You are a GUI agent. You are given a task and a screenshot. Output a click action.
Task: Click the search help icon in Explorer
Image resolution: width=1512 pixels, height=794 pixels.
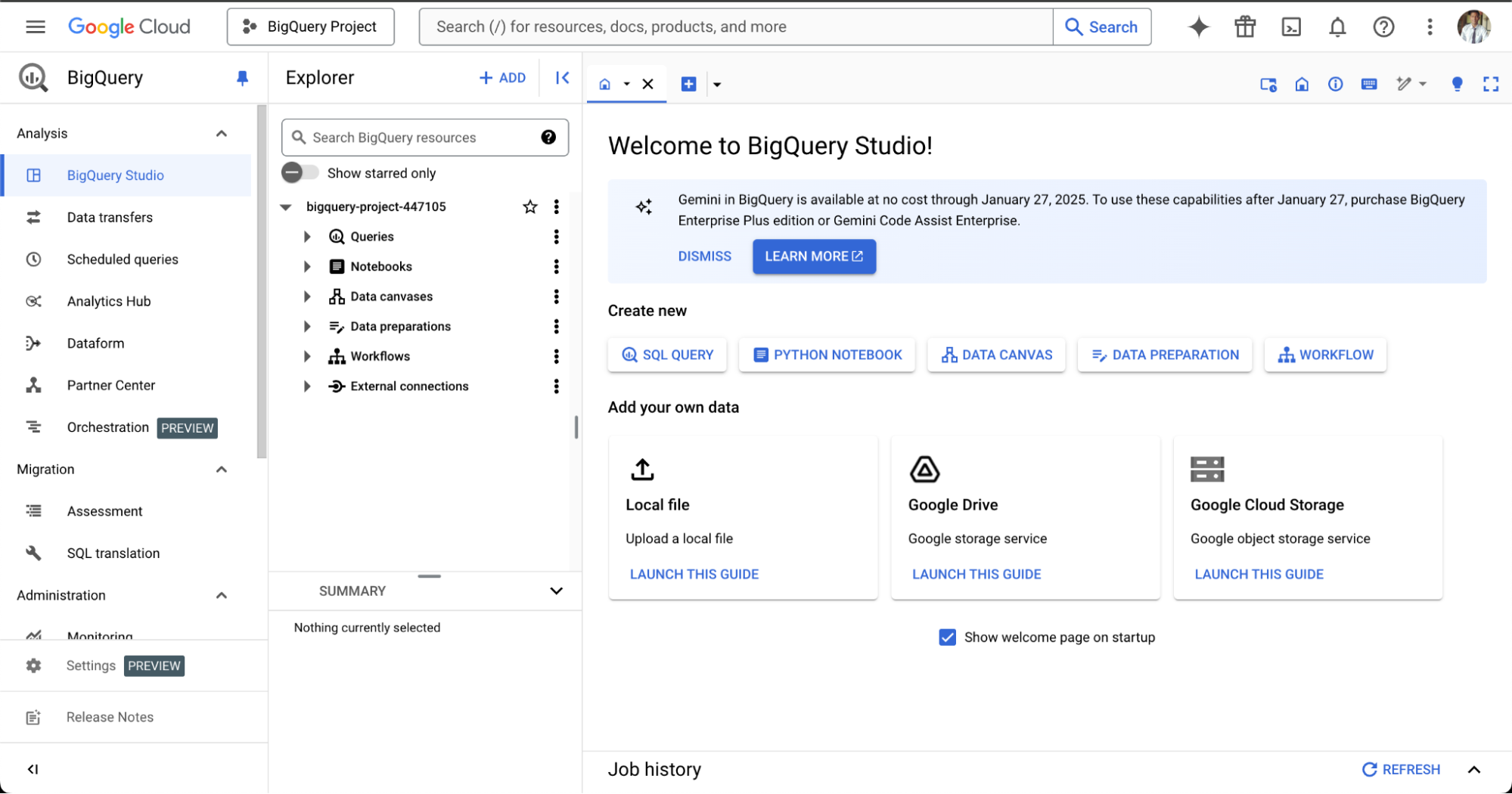click(x=548, y=137)
